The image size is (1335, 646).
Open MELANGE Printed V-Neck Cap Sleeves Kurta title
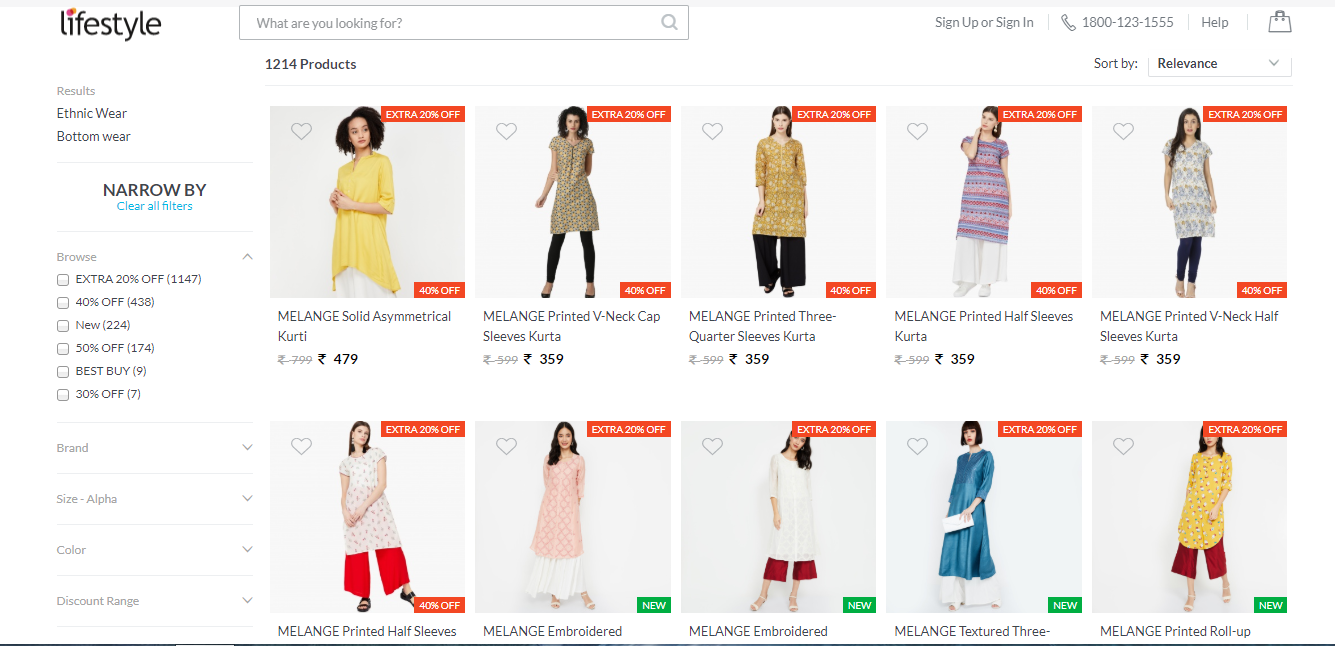coord(571,326)
